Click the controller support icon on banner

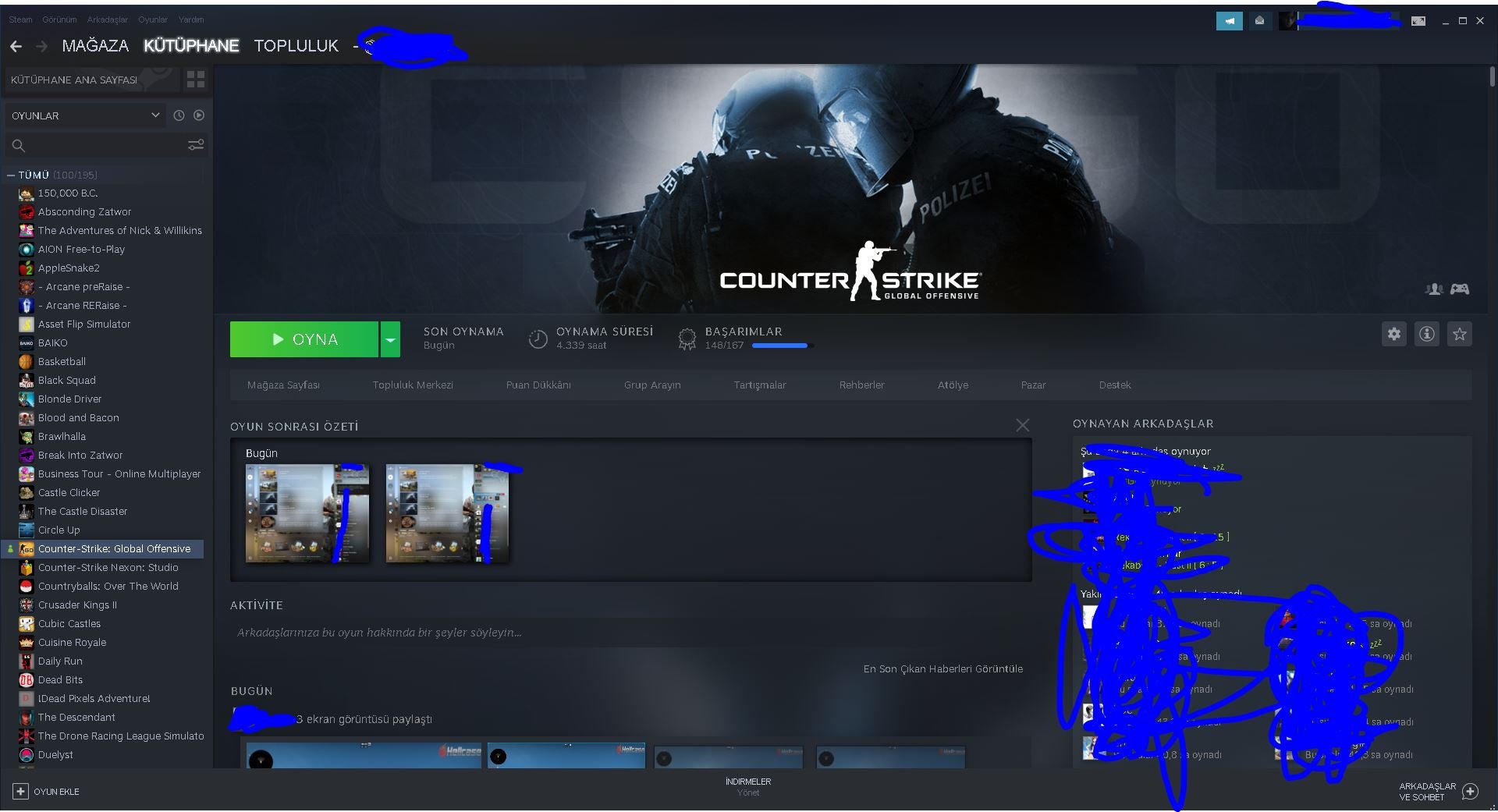[1460, 289]
